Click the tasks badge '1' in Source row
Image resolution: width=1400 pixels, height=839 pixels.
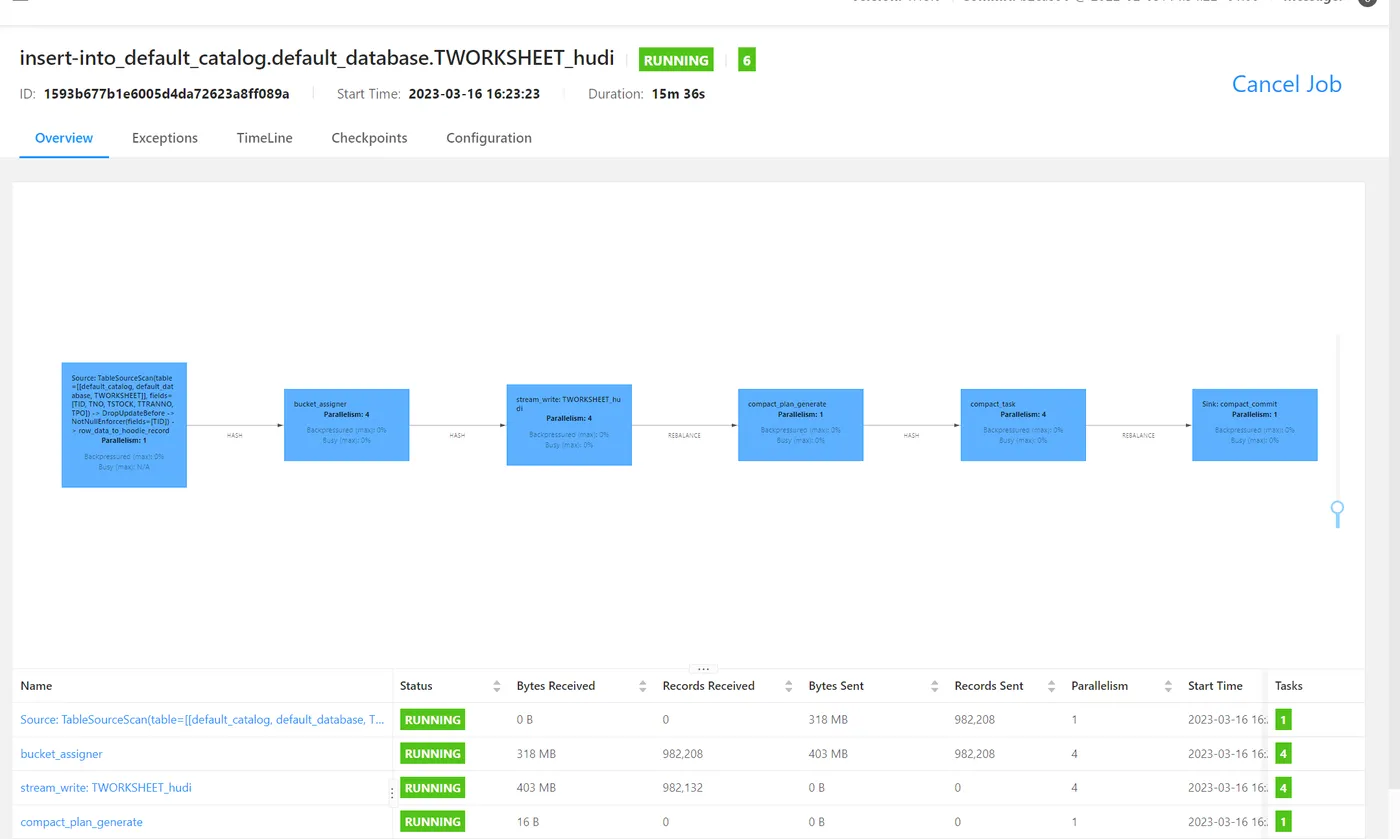(1283, 720)
